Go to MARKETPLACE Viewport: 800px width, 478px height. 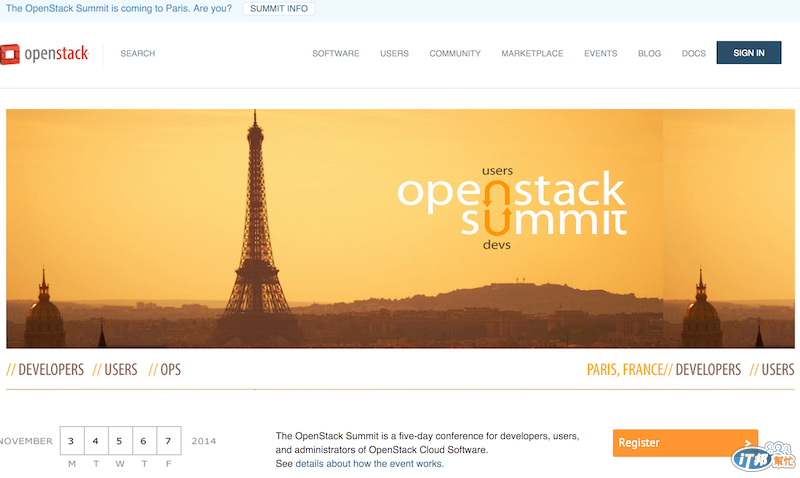pos(532,53)
